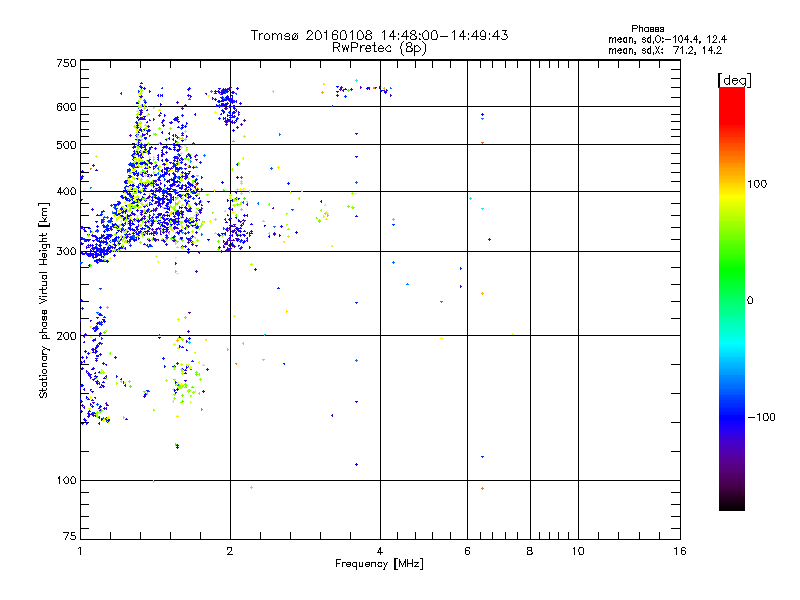Click the y-axis tick label '300'

(x=66, y=252)
